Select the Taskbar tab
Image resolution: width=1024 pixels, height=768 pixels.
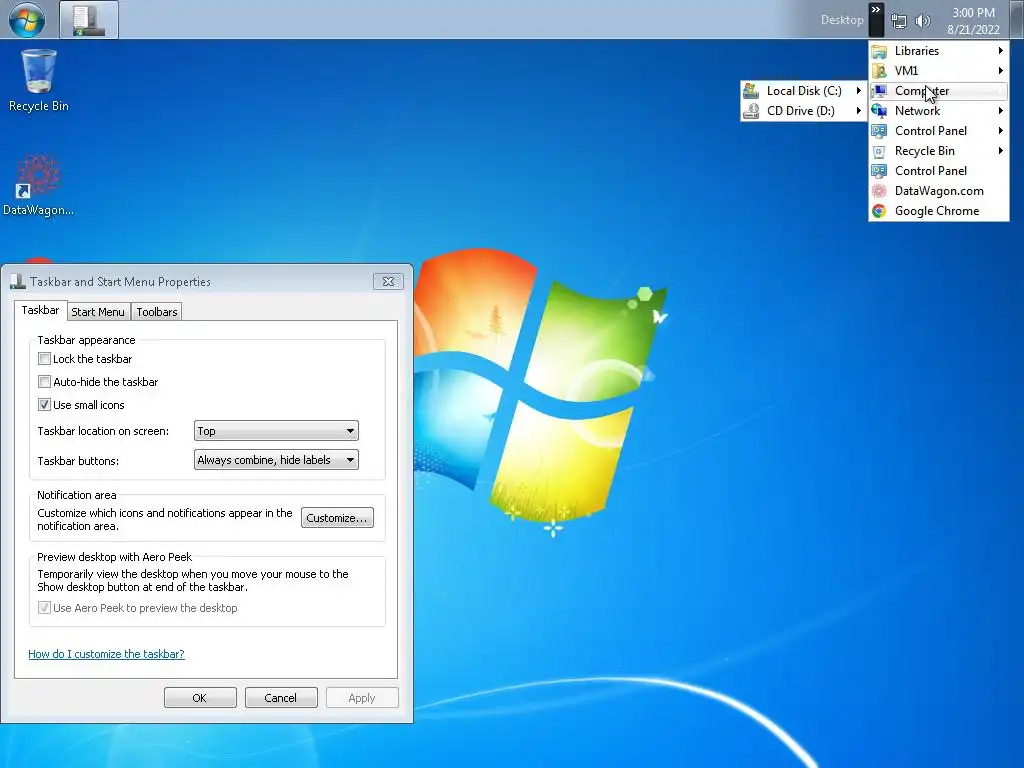point(40,310)
